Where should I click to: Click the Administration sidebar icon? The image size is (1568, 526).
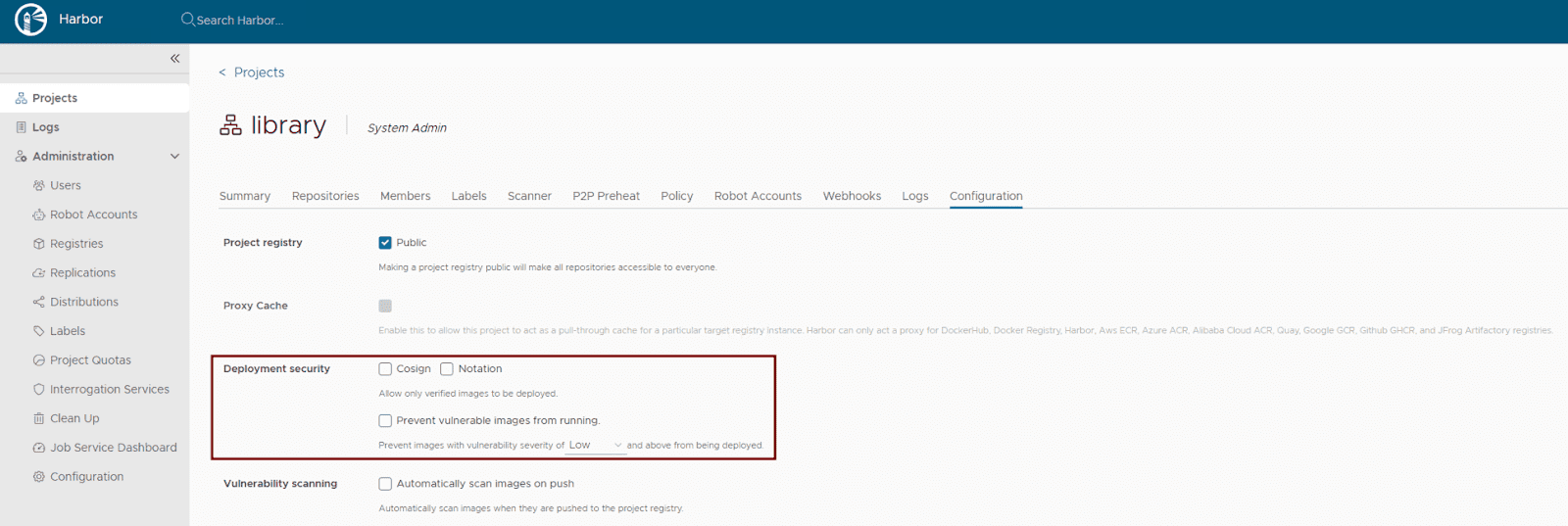click(21, 157)
